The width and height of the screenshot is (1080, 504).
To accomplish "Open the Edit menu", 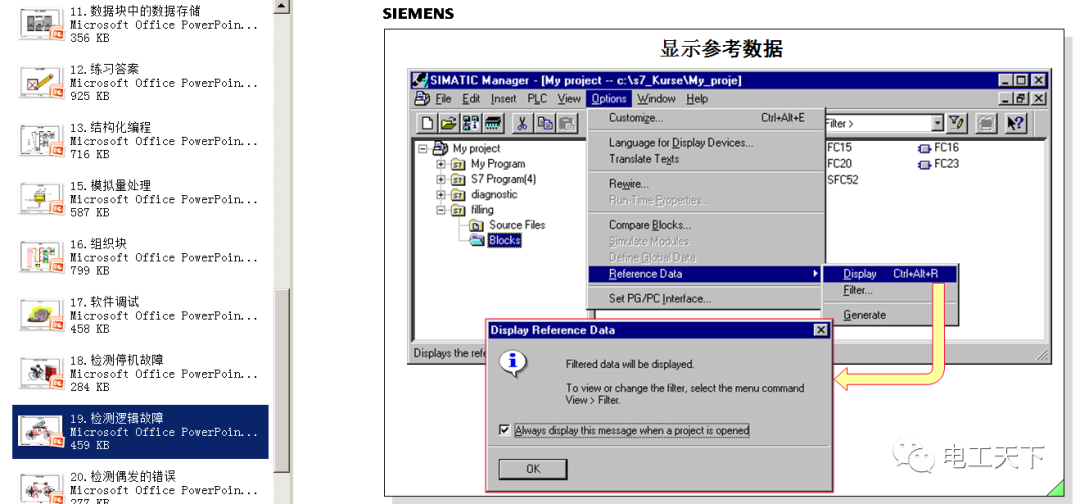I will coord(471,99).
